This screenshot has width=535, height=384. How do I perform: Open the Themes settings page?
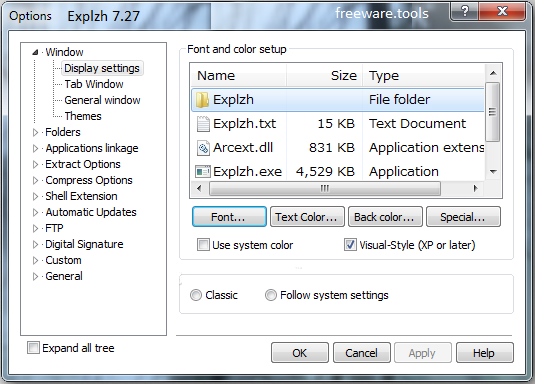83,116
